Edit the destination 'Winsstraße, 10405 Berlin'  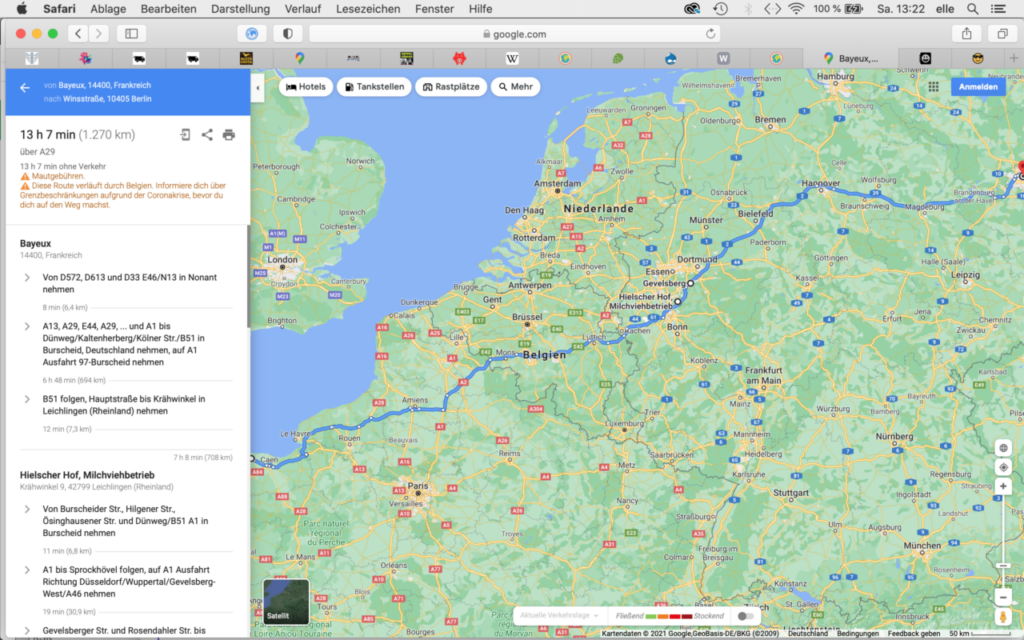(x=107, y=99)
